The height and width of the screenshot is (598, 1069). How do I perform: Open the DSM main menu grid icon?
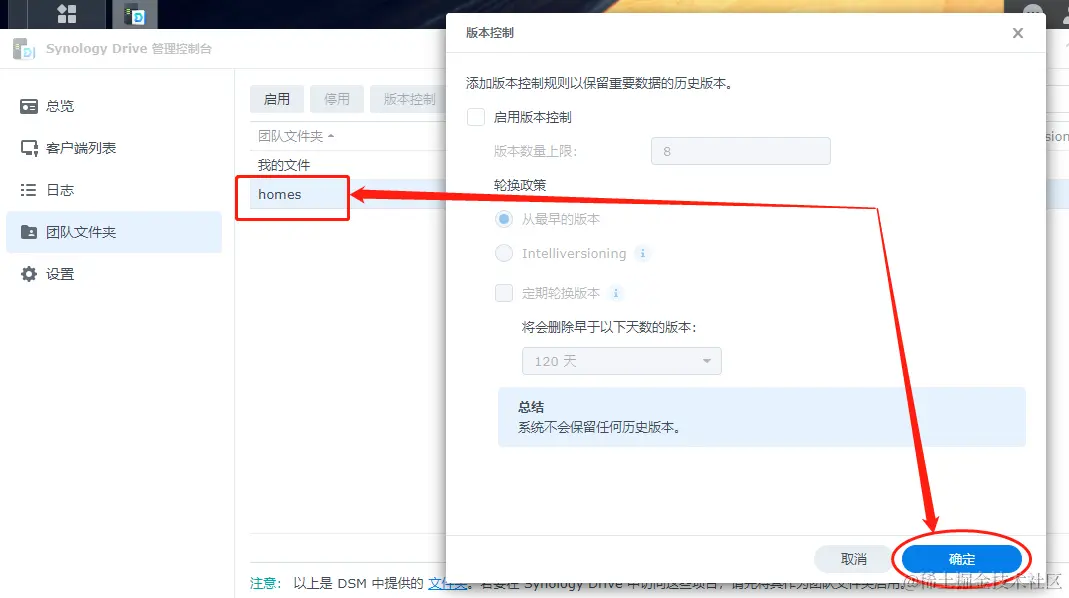(67, 14)
